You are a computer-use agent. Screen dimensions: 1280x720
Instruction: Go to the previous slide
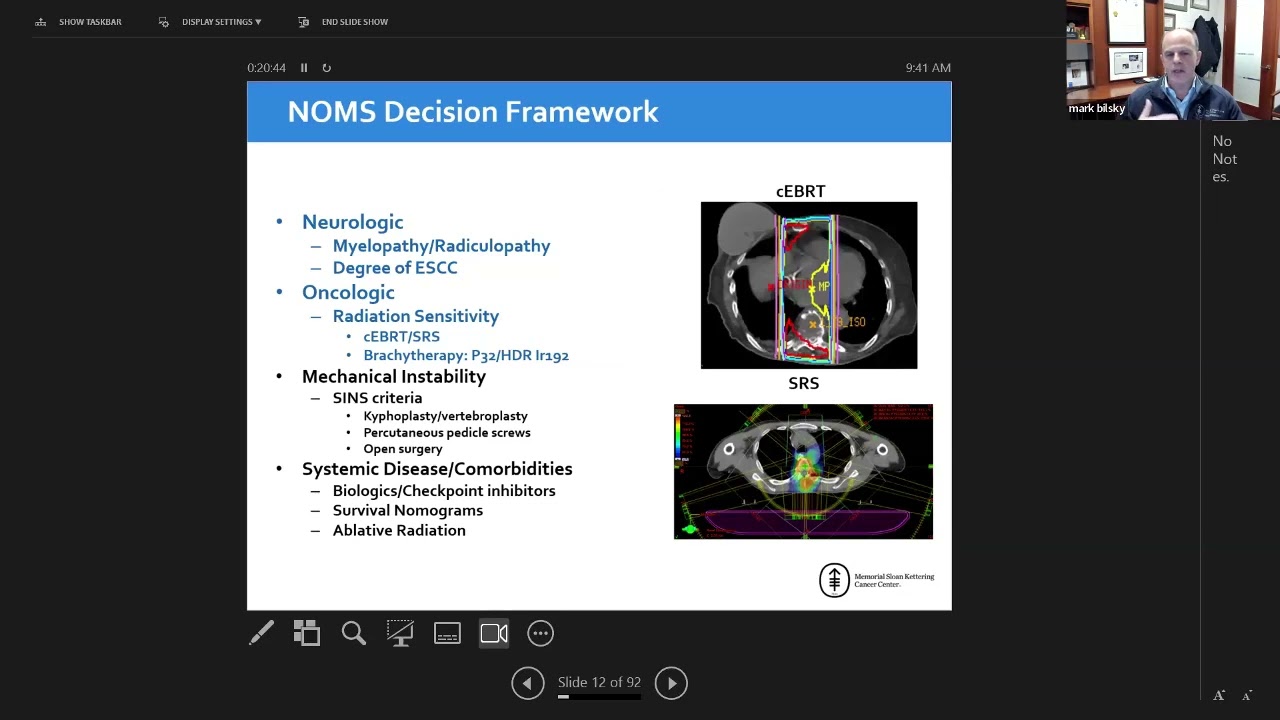tap(528, 683)
